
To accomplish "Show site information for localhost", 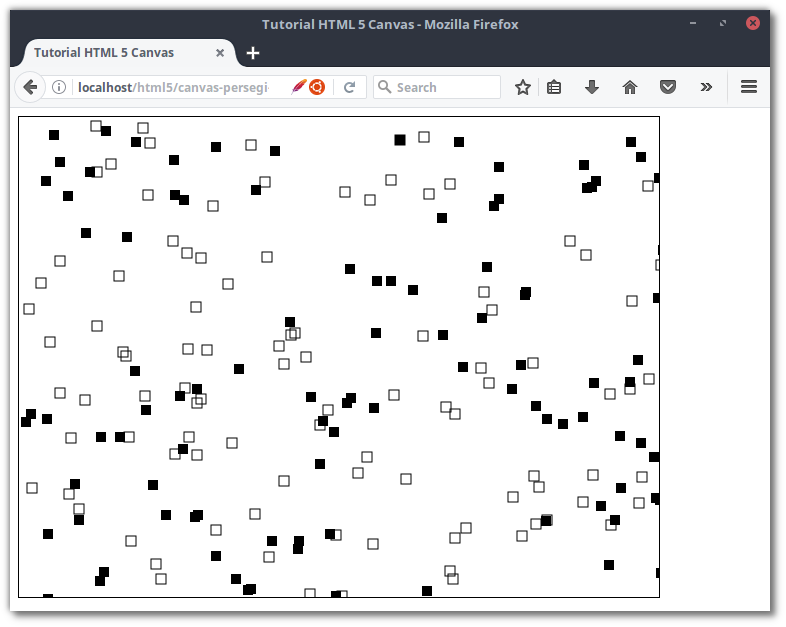I will 59,88.
